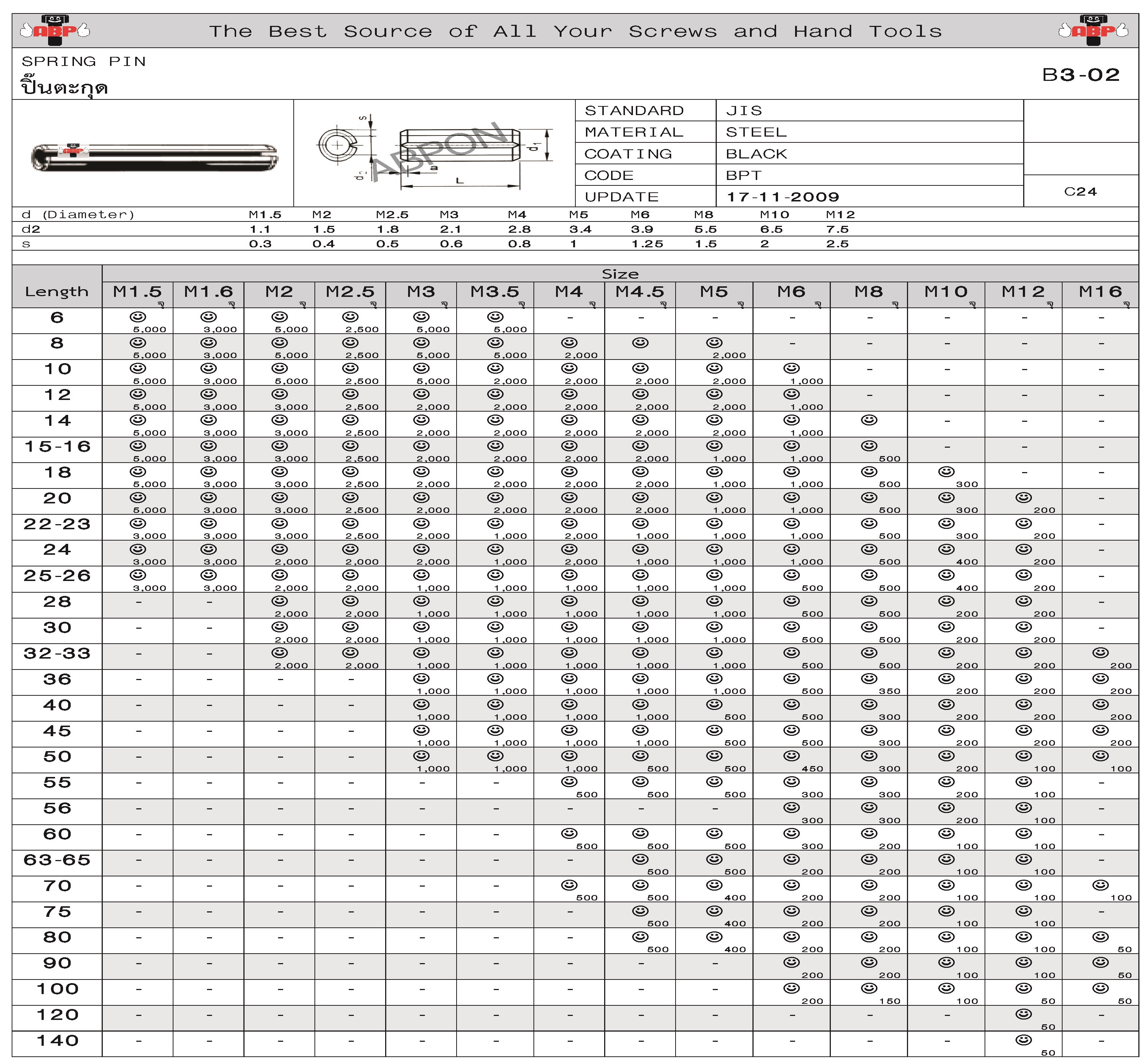This screenshot has width=1146, height=1064.
Task: Click the 140 length row label
Action: point(57,1040)
